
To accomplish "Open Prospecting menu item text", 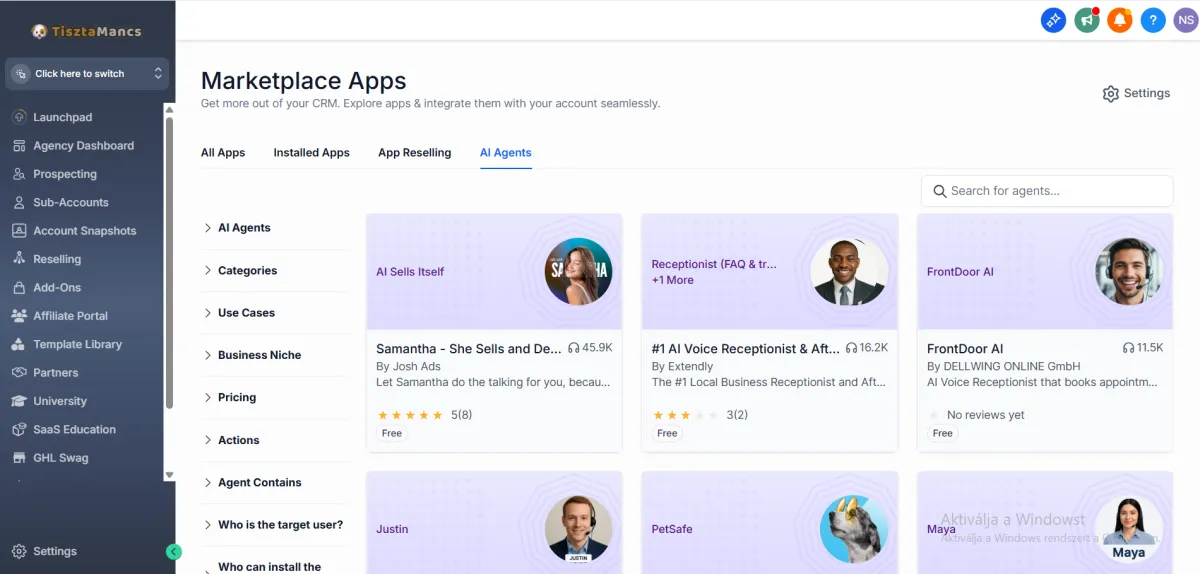I will 65,174.
